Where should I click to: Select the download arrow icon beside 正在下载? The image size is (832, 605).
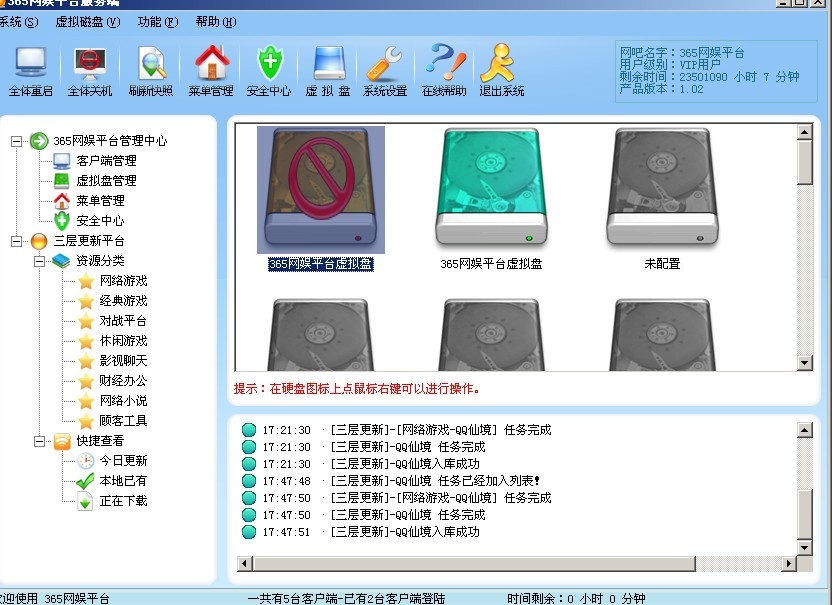[85, 501]
